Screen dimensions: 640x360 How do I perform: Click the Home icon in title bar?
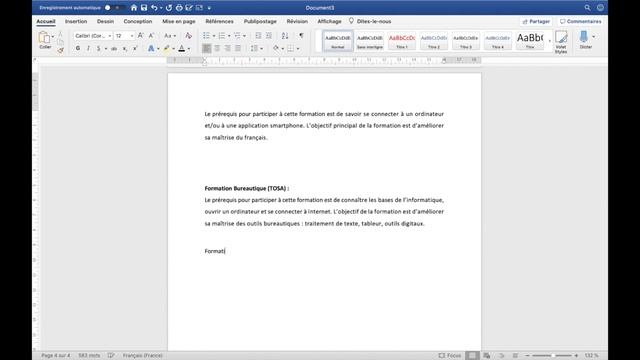click(134, 8)
